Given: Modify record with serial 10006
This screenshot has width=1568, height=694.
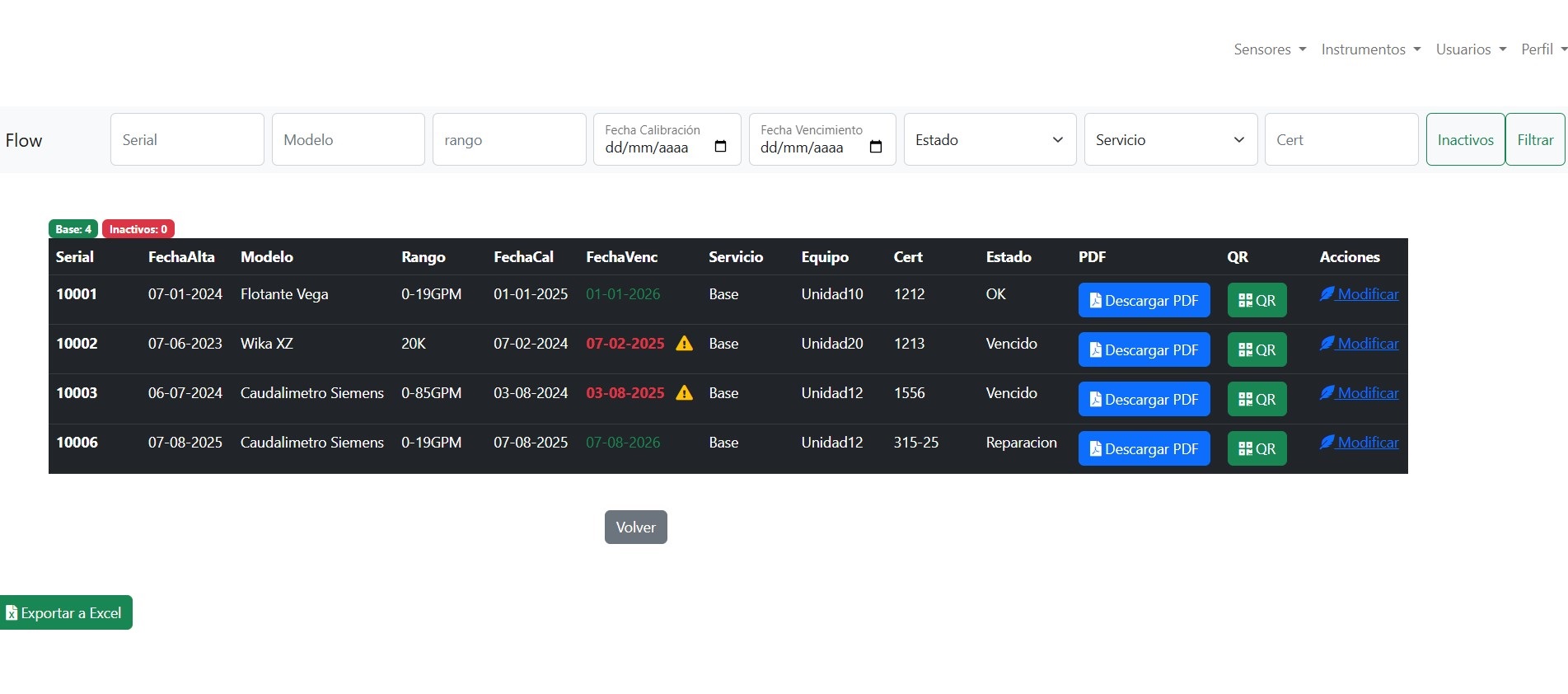Looking at the screenshot, I should [1359, 443].
